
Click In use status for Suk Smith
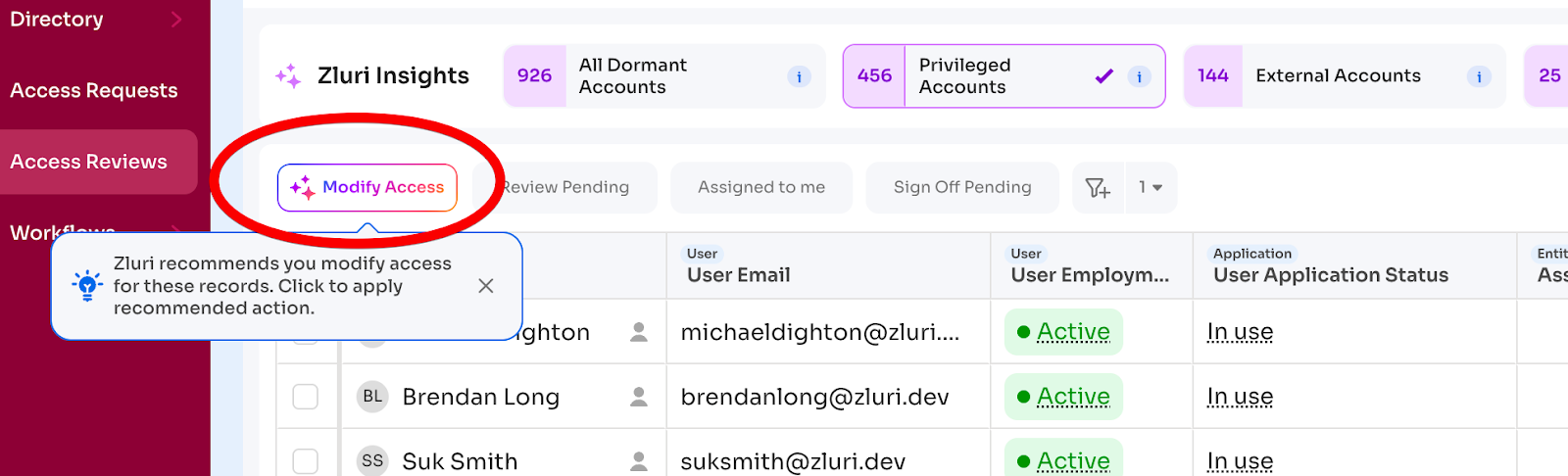(1240, 460)
